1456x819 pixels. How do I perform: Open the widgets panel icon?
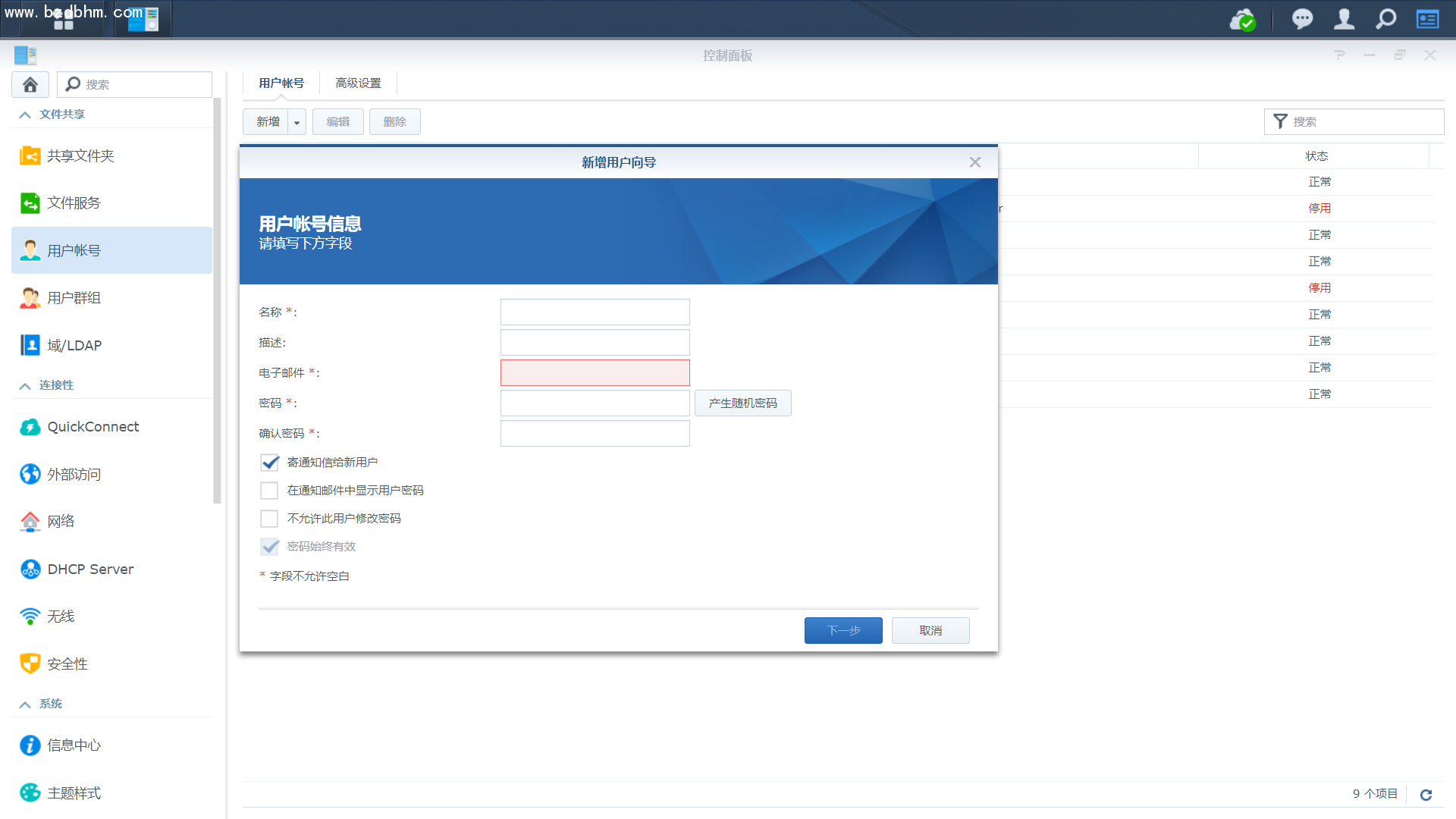pyautogui.click(x=1427, y=19)
